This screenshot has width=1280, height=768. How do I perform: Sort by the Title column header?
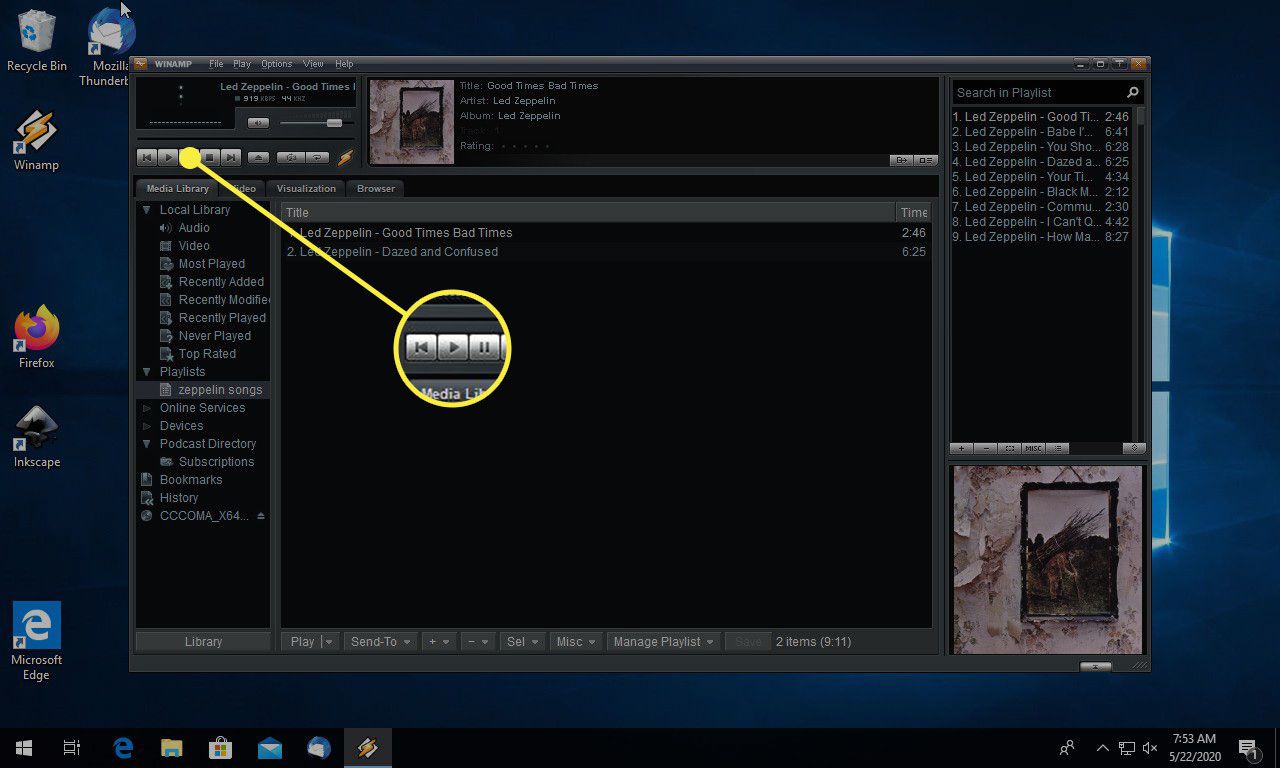589,212
